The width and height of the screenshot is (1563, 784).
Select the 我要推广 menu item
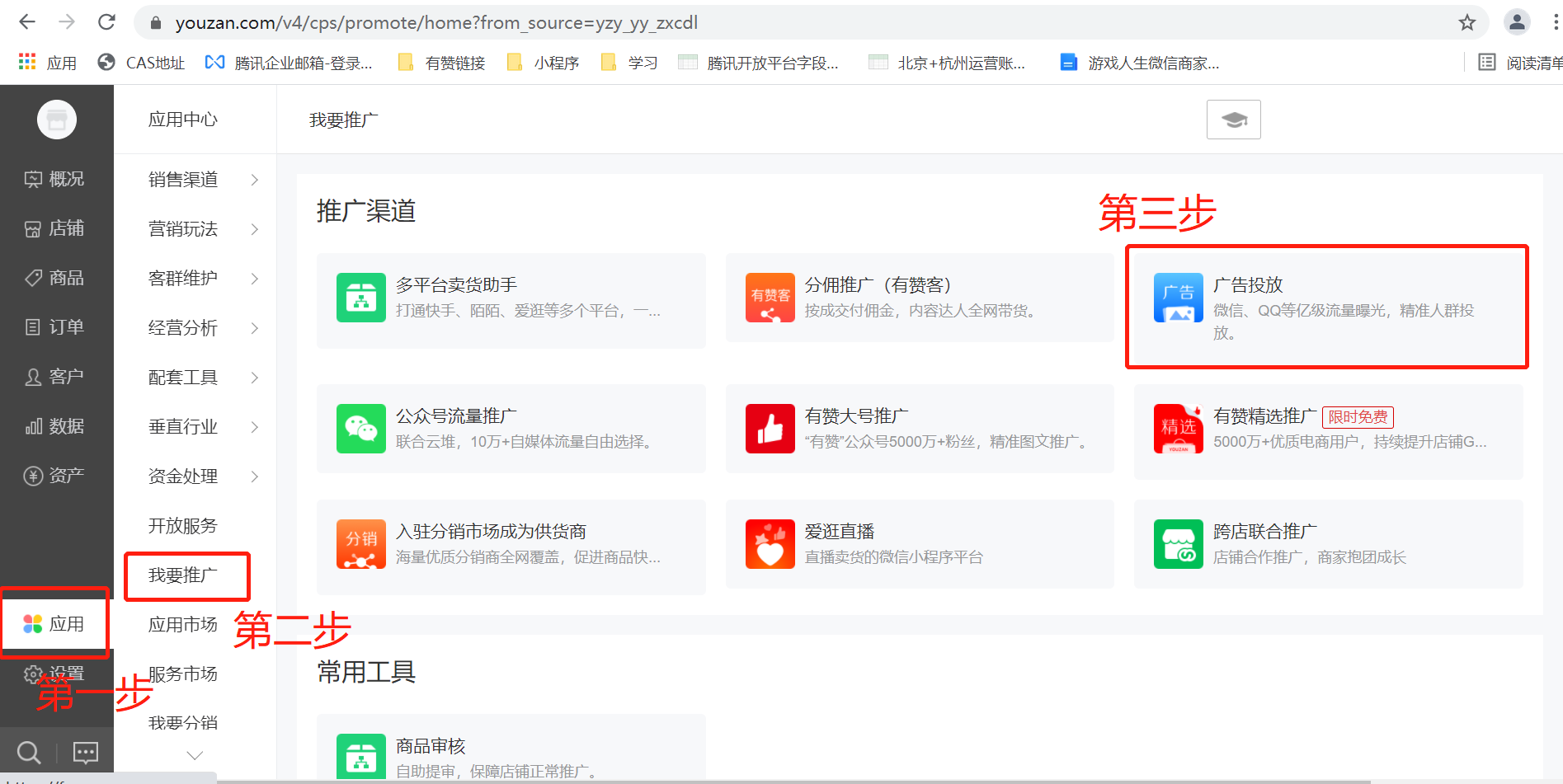click(183, 575)
